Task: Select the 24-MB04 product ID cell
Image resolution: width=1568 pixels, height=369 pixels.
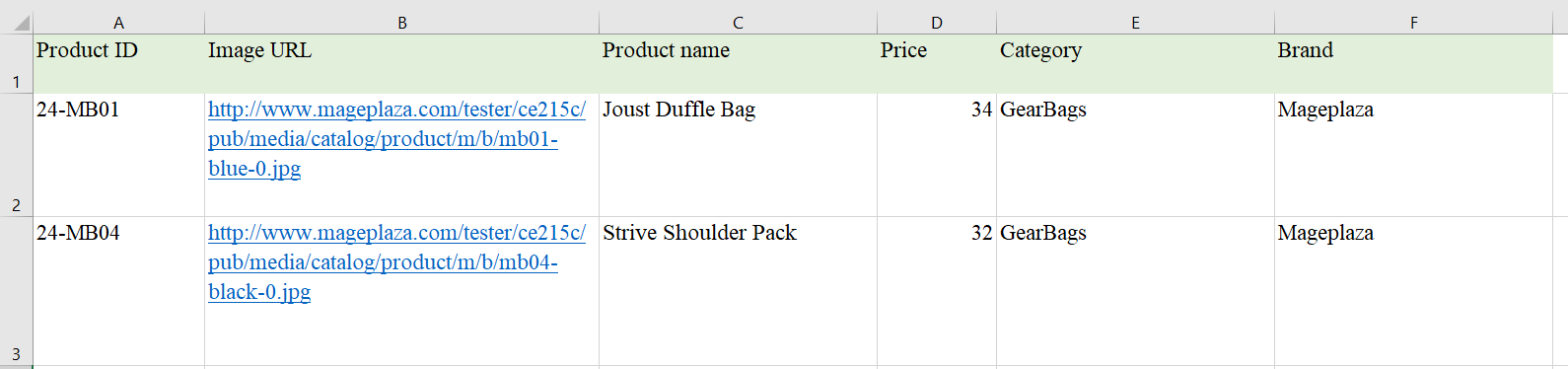Action: click(x=118, y=291)
